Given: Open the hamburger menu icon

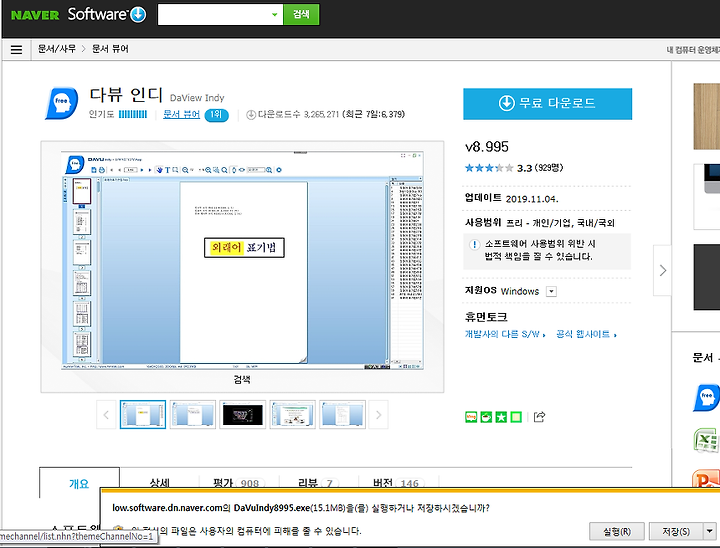Looking at the screenshot, I should pos(17,50).
